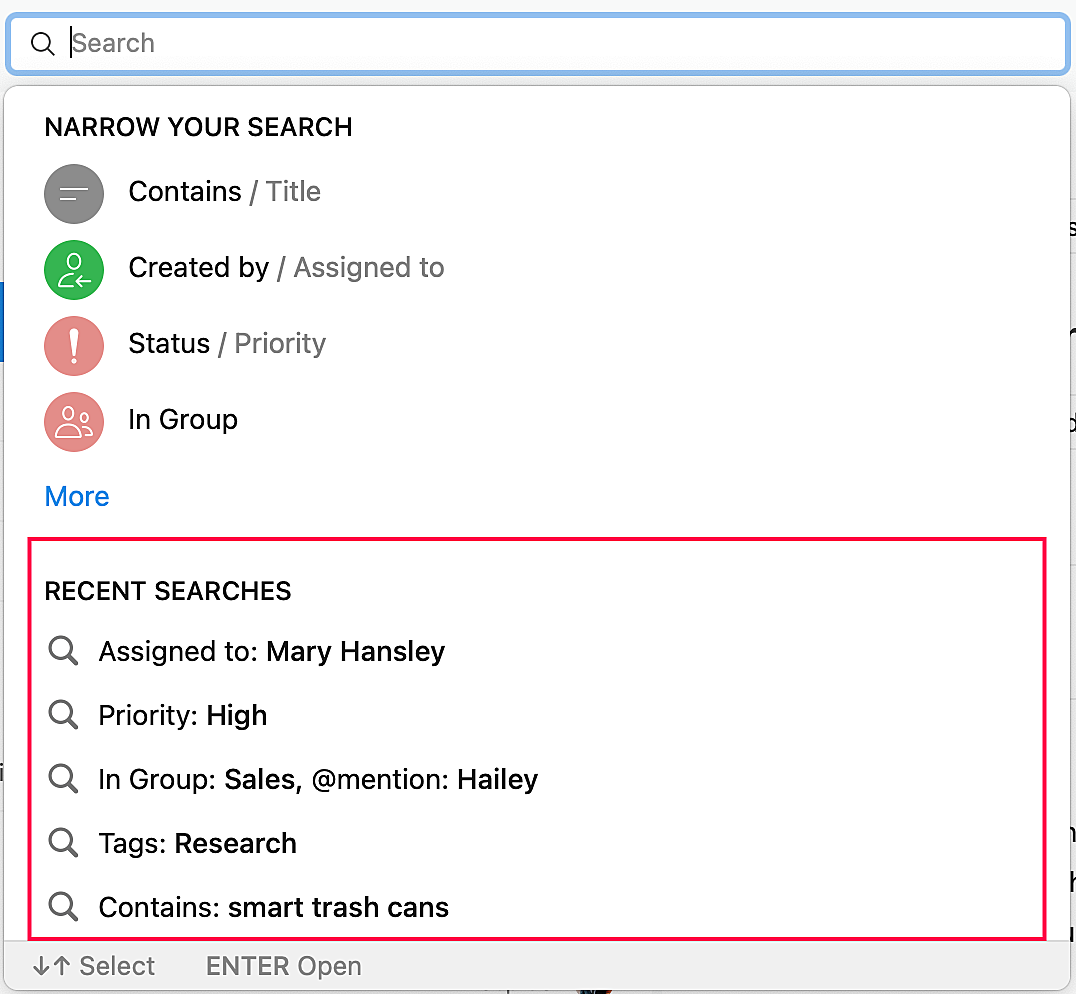
Task: Click the gray Contains filter icon
Action: click(74, 193)
